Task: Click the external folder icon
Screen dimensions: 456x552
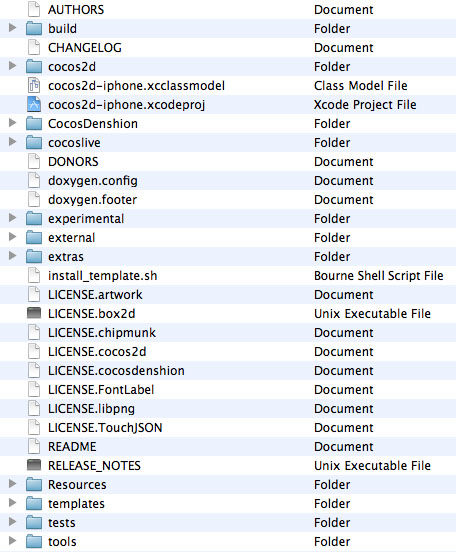Action: pos(34,237)
